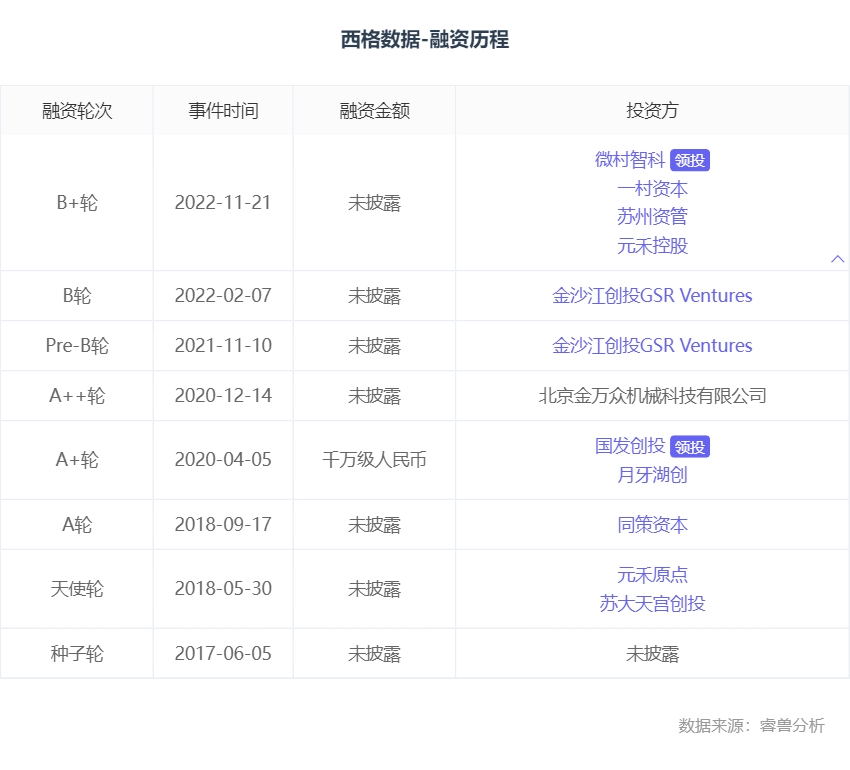Select the 元禾控股 investor link

point(652,246)
